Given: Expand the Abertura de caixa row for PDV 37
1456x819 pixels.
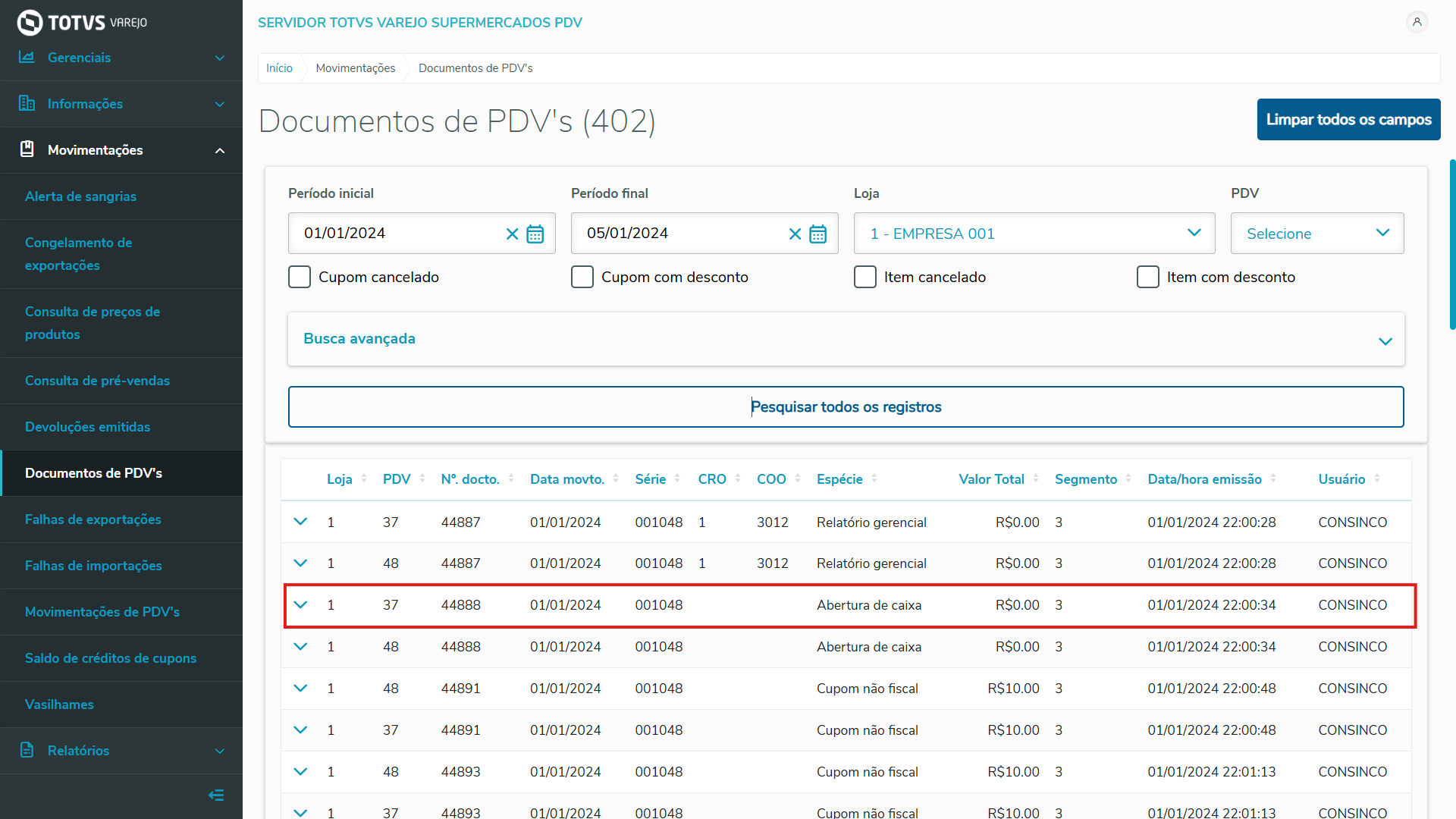Looking at the screenshot, I should pyautogui.click(x=300, y=605).
